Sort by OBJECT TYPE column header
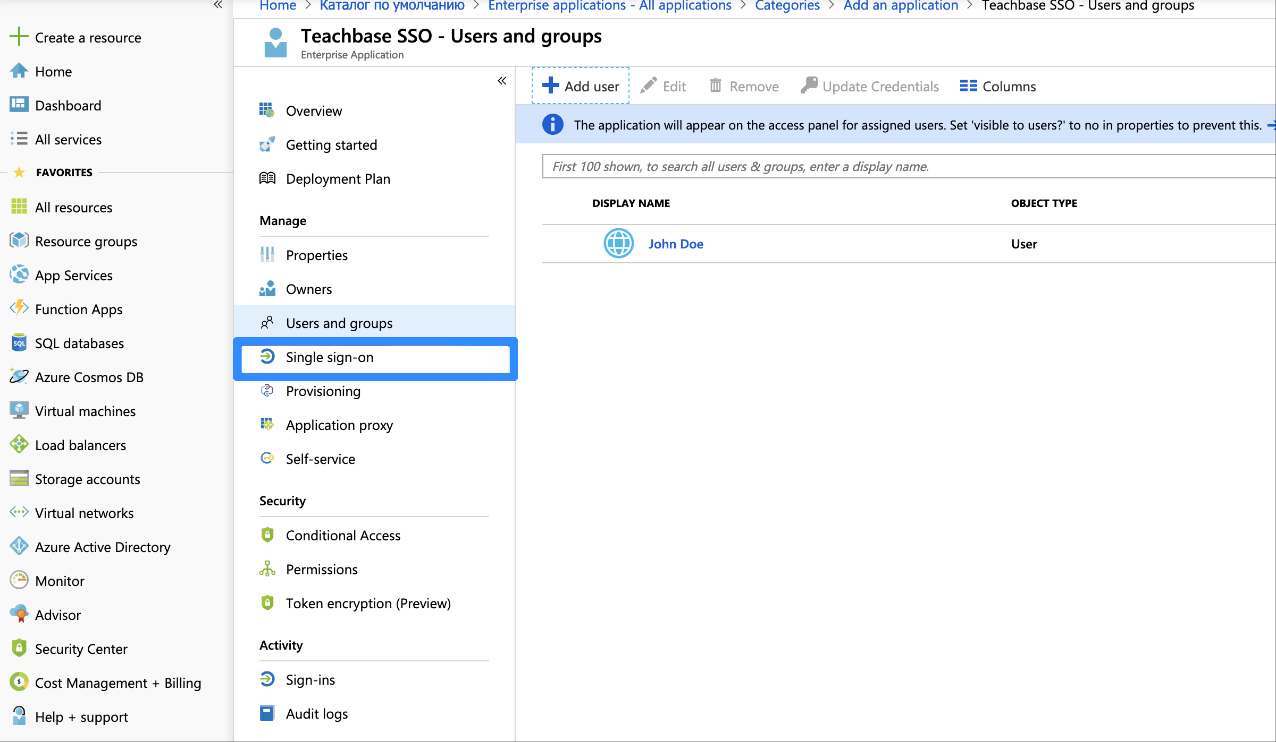The image size is (1276, 742). [x=1044, y=203]
